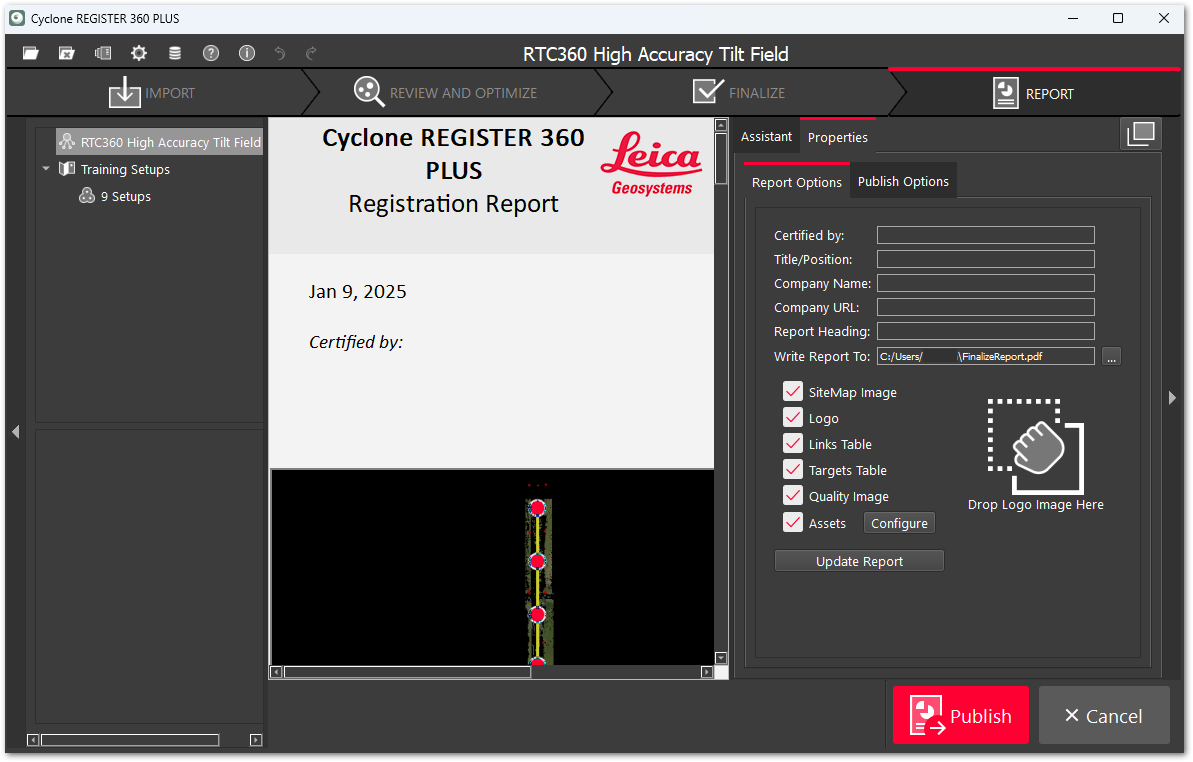The image size is (1193, 762).
Task: Open the settings gear icon
Action: (x=139, y=53)
